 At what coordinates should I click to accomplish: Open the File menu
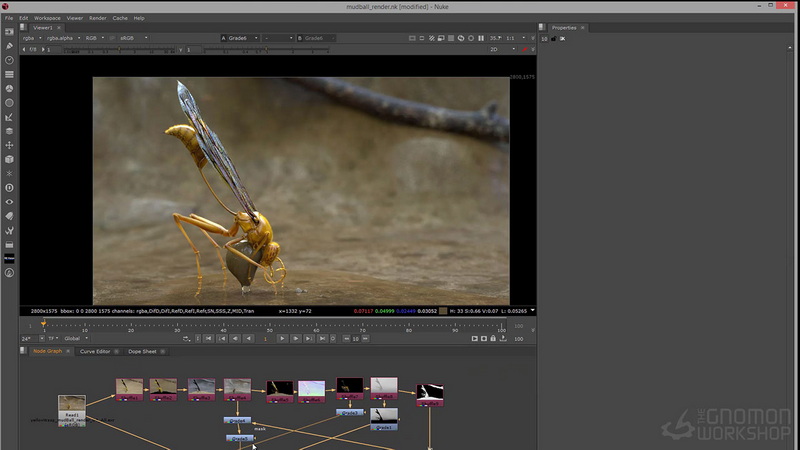coord(9,18)
